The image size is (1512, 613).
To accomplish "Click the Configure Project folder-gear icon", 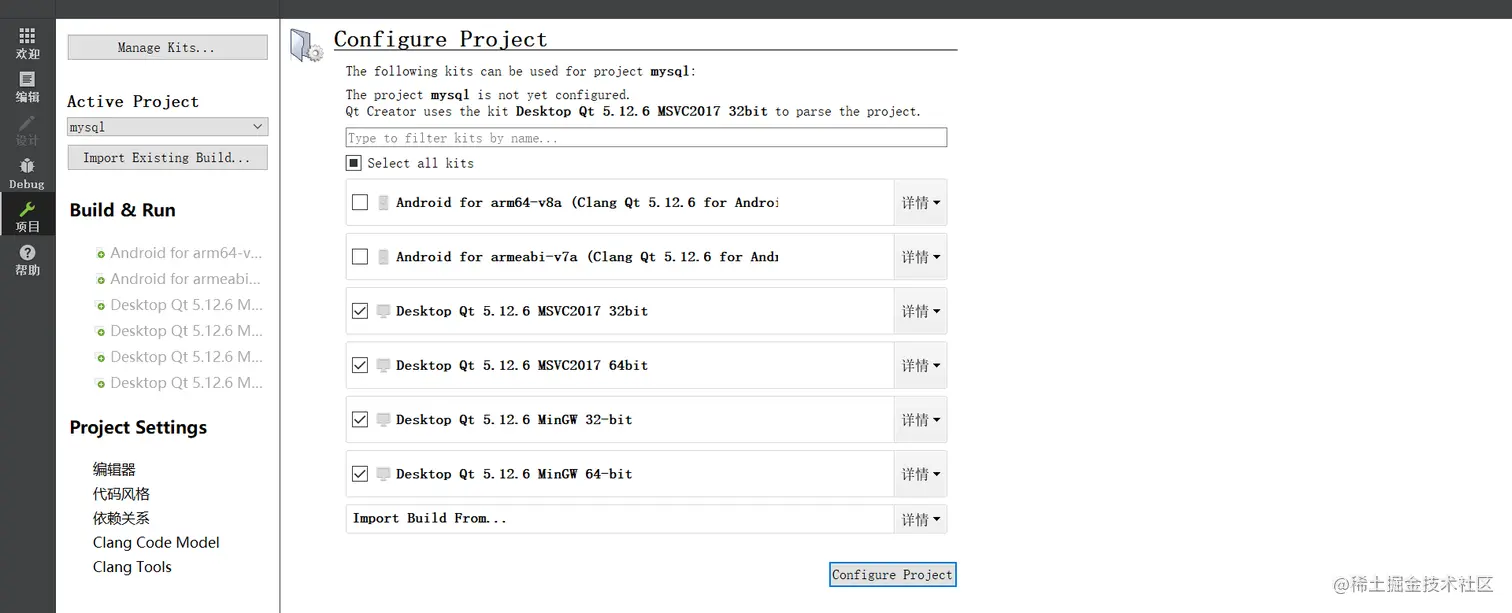I will [306, 46].
